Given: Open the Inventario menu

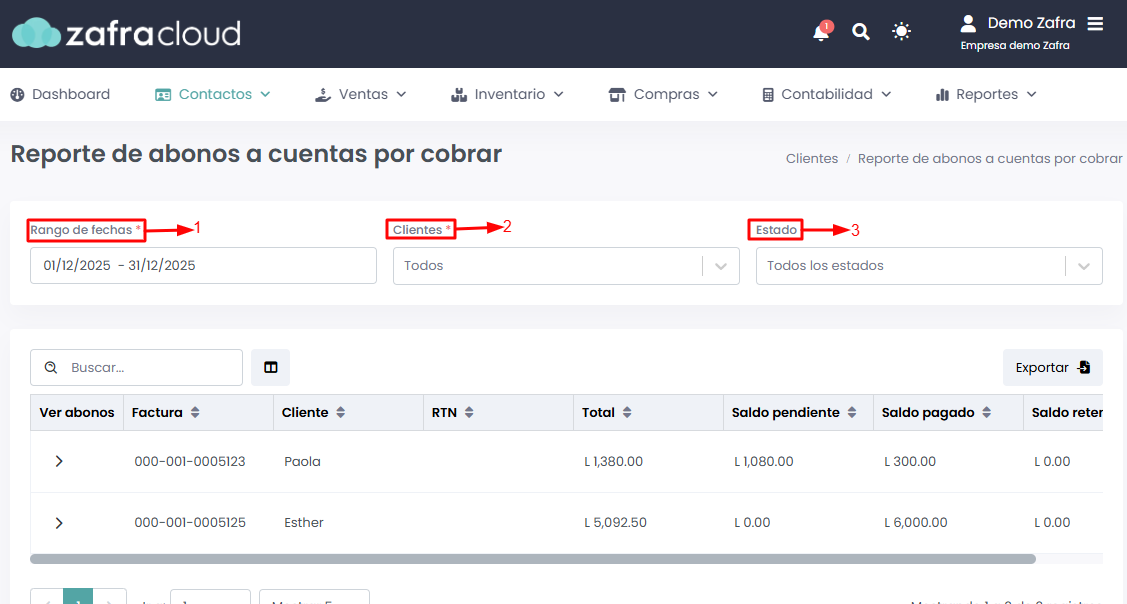Looking at the screenshot, I should point(507,94).
